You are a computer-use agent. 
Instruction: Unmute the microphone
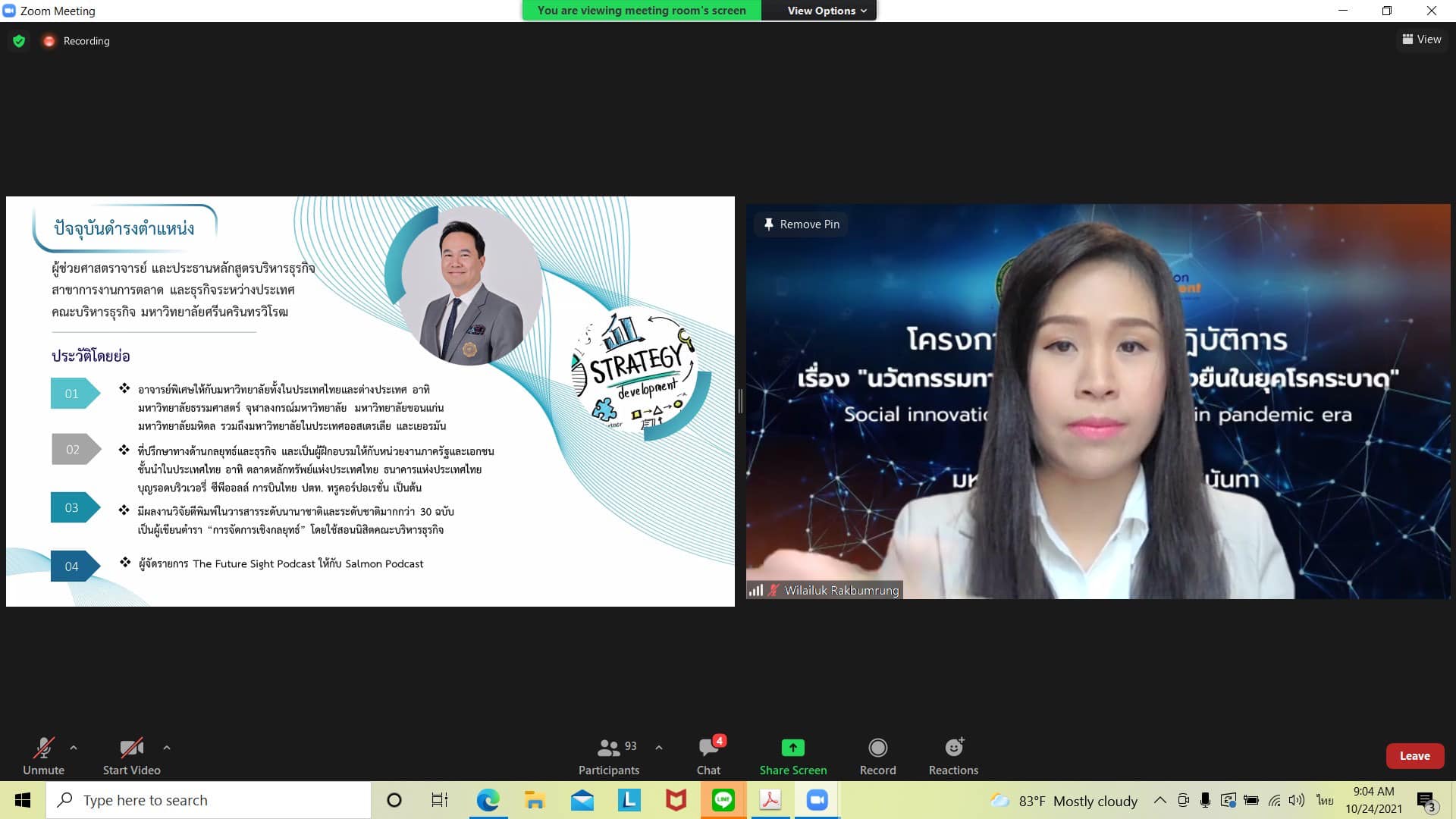(x=43, y=748)
